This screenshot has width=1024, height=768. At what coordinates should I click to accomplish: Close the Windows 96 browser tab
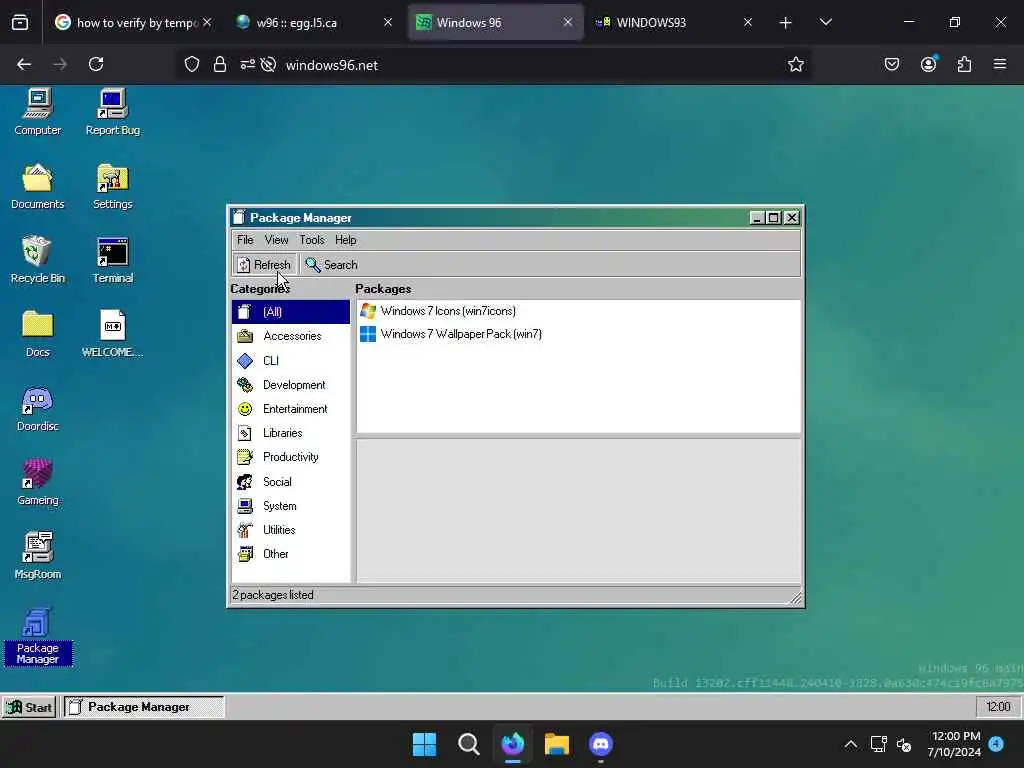[568, 23]
